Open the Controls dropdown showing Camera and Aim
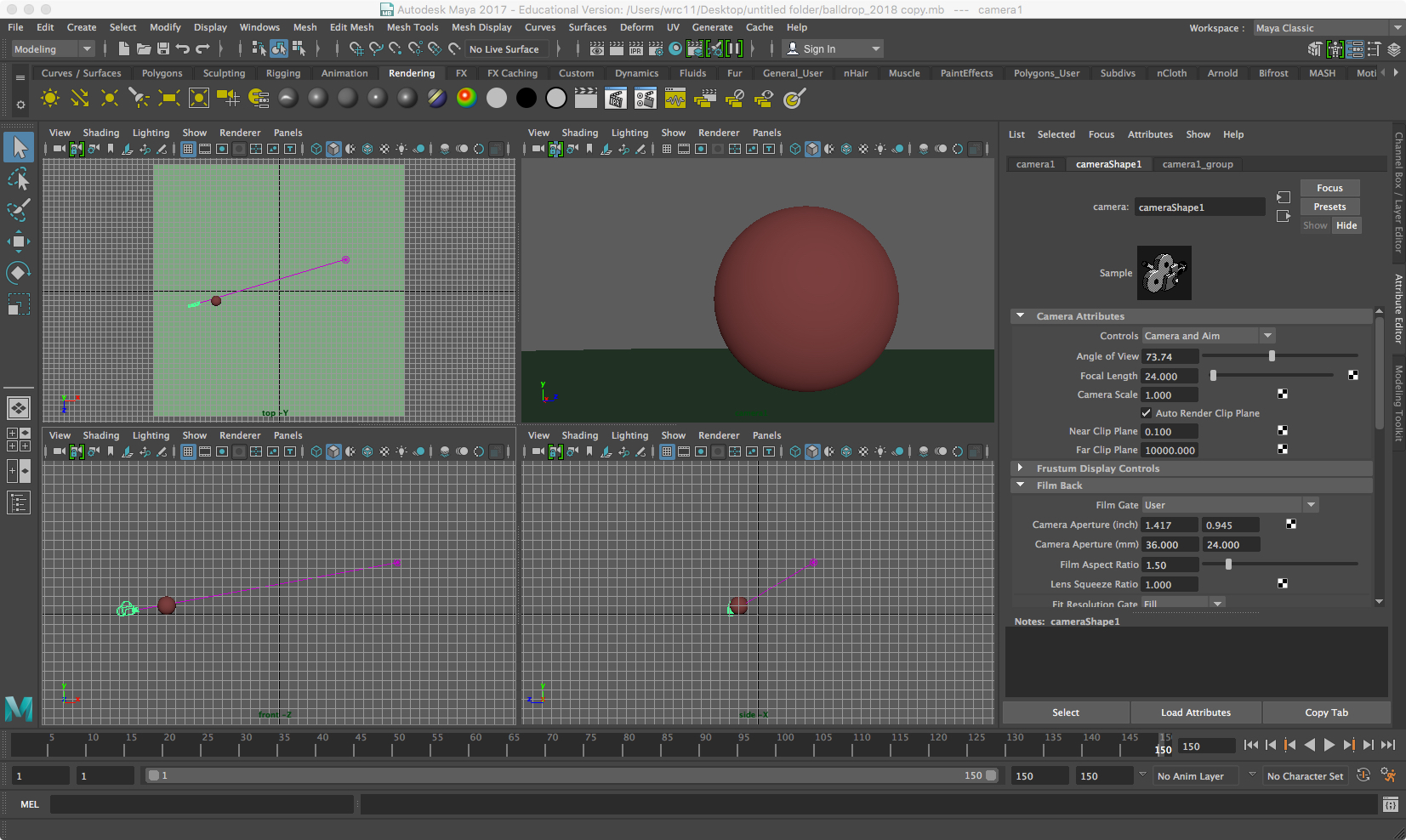Screen dimensions: 1406x840 tap(1208, 336)
